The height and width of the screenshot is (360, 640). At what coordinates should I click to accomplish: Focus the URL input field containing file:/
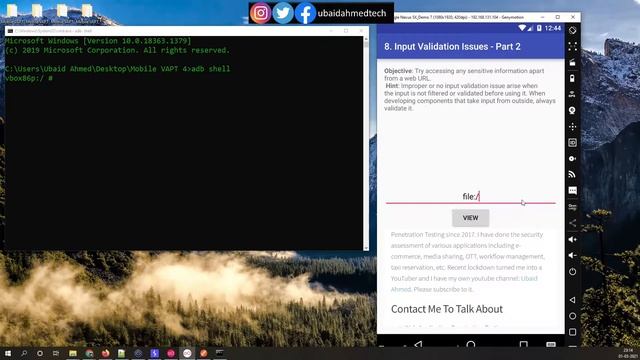(x=471, y=196)
